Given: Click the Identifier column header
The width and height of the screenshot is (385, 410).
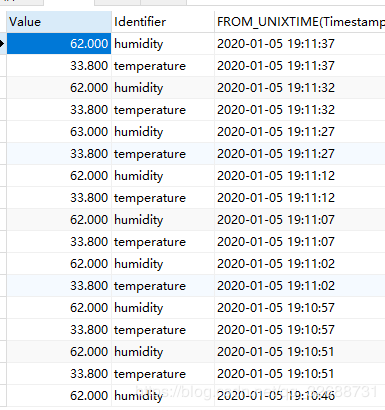Looking at the screenshot, I should point(163,22).
